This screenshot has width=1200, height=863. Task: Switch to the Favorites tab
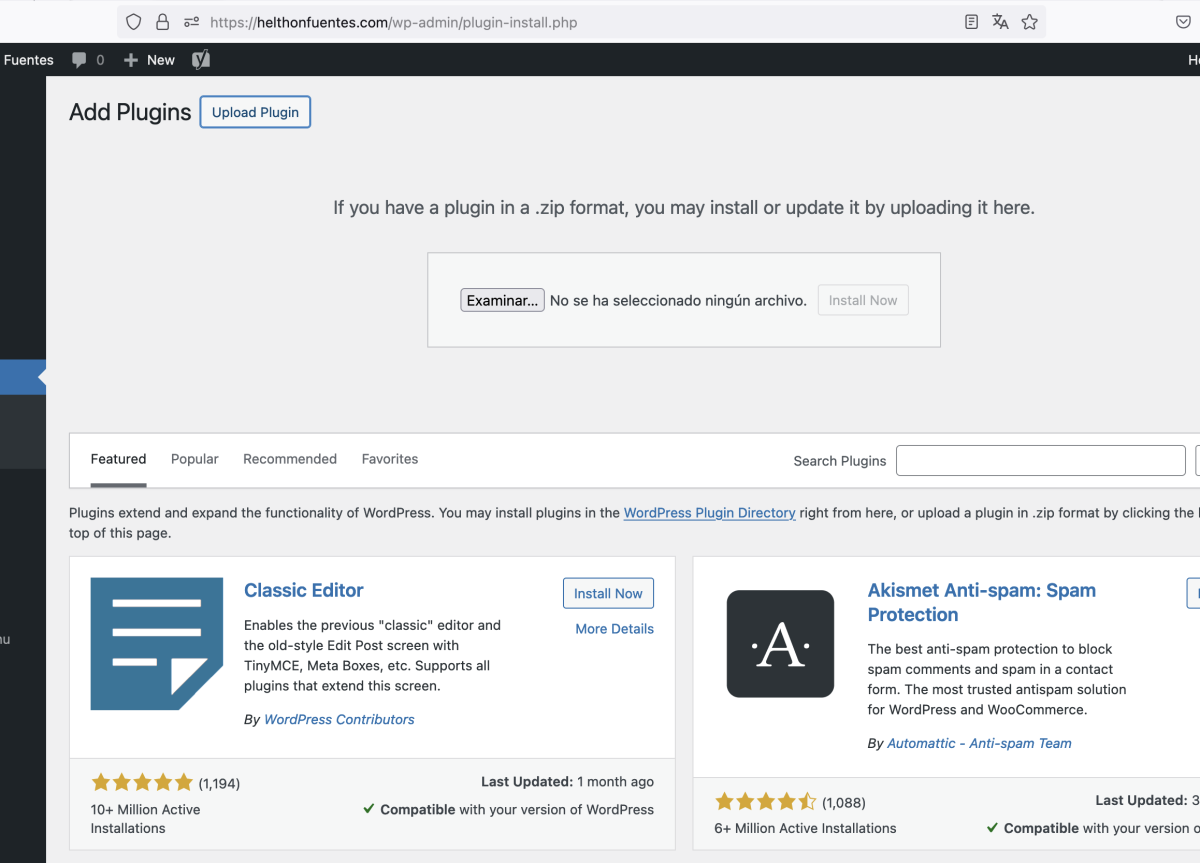pos(390,459)
